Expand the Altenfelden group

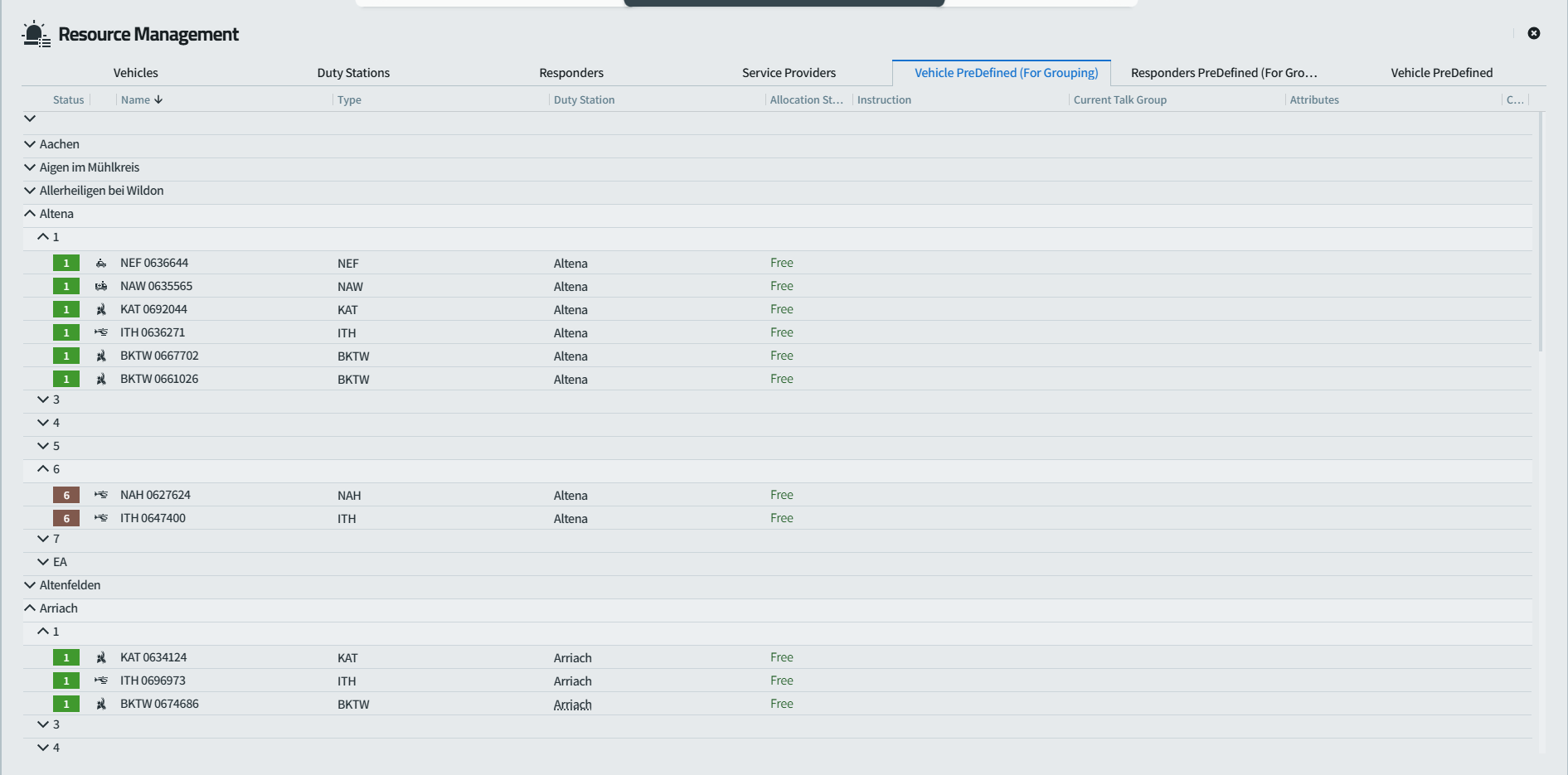[x=30, y=585]
